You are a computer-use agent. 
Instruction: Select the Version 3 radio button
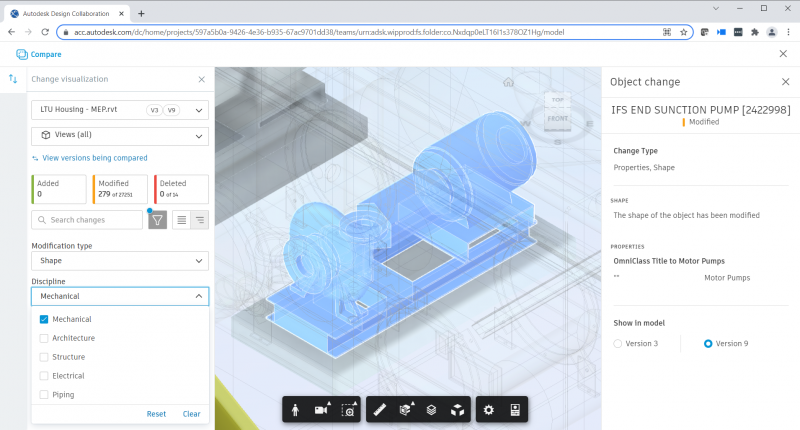(618, 343)
